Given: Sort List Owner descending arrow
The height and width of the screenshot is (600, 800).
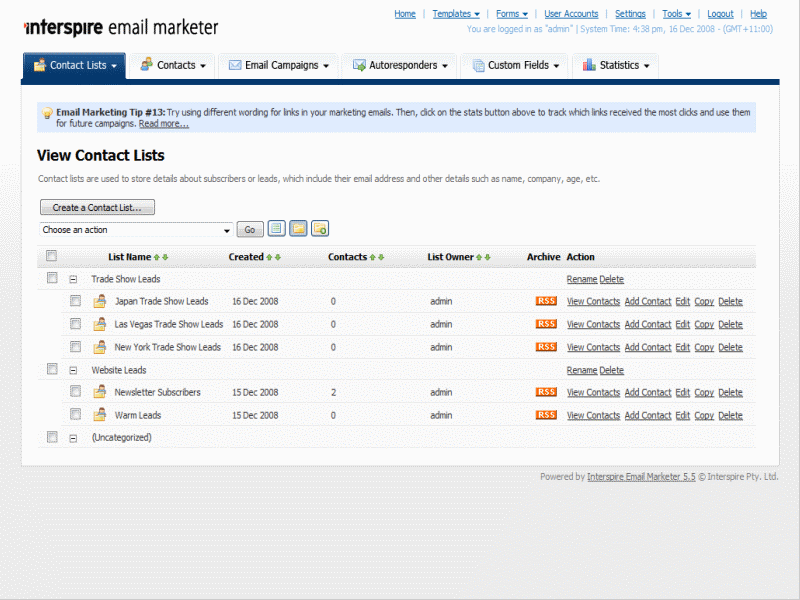Looking at the screenshot, I should [x=487, y=258].
